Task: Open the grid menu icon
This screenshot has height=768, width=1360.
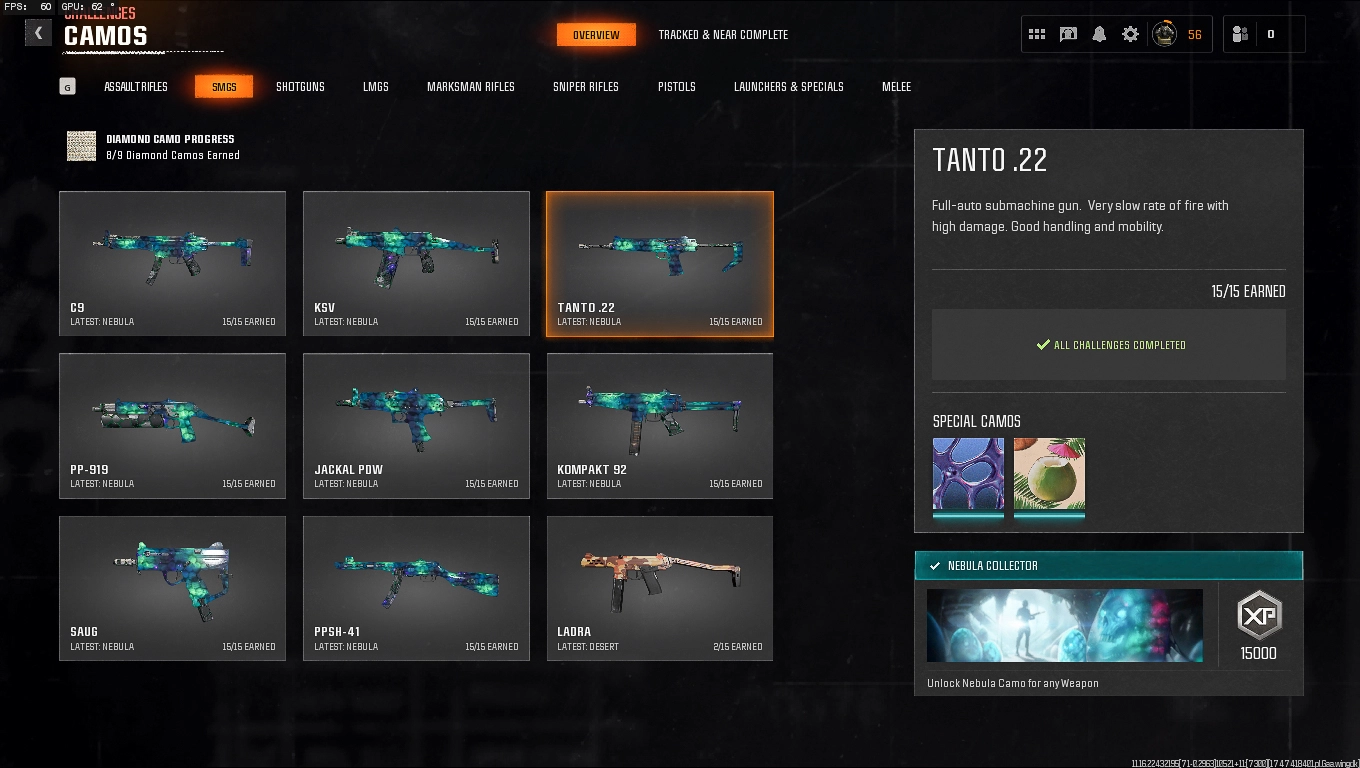Action: tap(1037, 34)
